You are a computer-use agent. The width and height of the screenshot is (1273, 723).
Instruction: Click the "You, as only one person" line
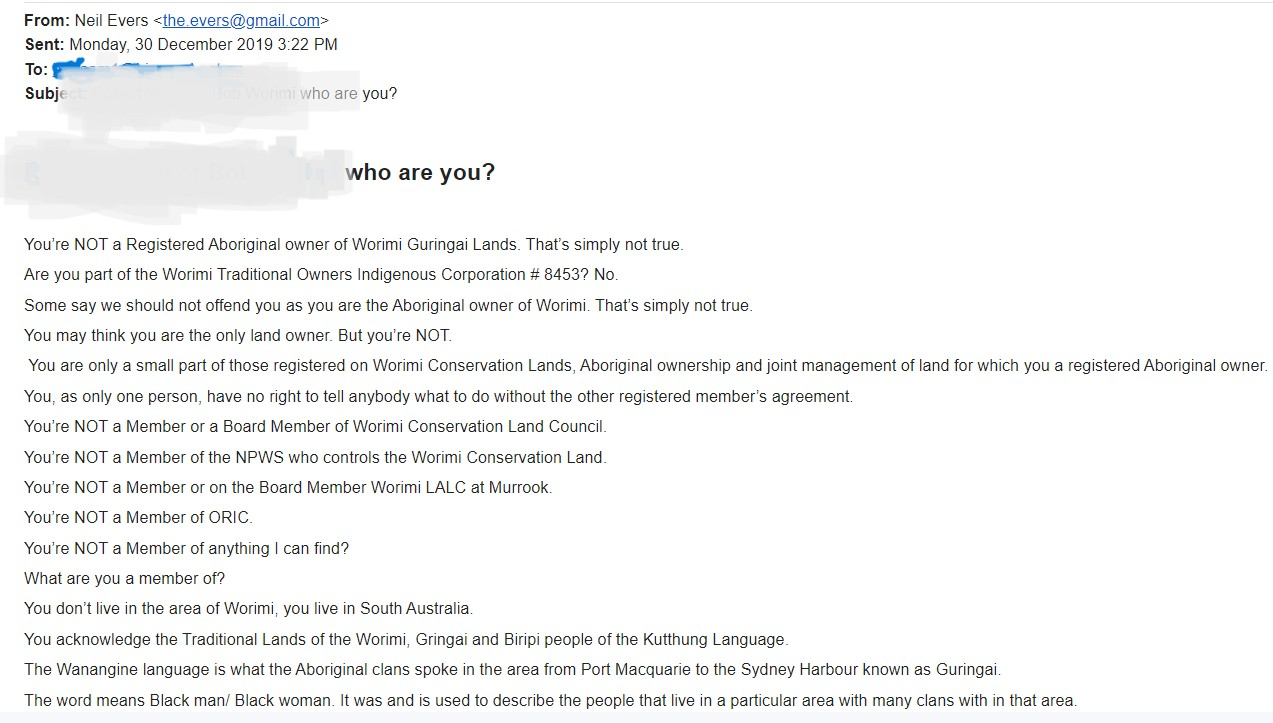438,396
